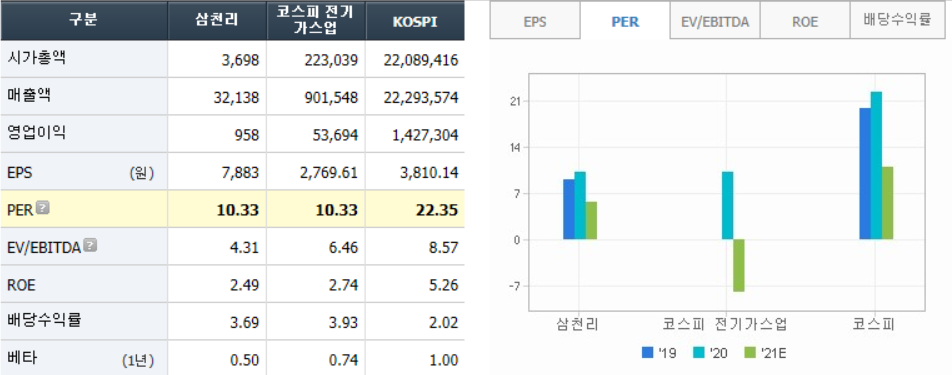This screenshot has height=375, width=952.
Task: Select the ROE row label
Action: [22, 285]
